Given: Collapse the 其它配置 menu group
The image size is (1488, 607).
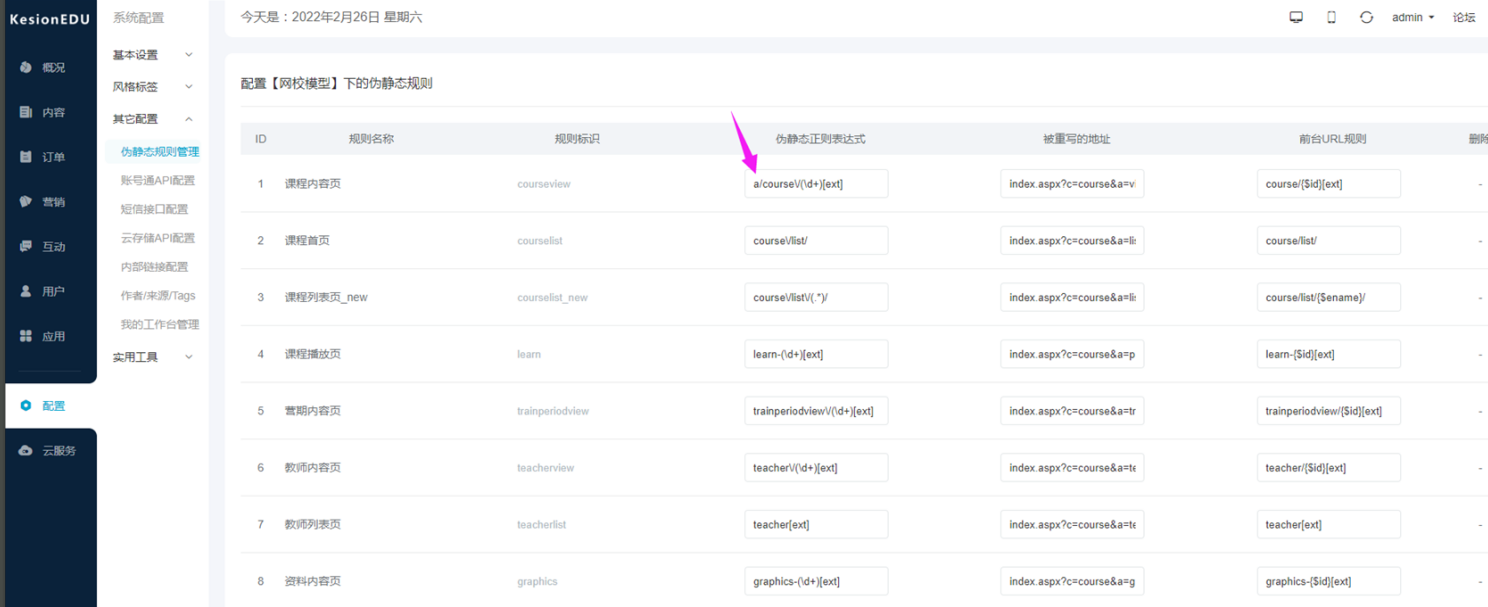Looking at the screenshot, I should pyautogui.click(x=152, y=119).
